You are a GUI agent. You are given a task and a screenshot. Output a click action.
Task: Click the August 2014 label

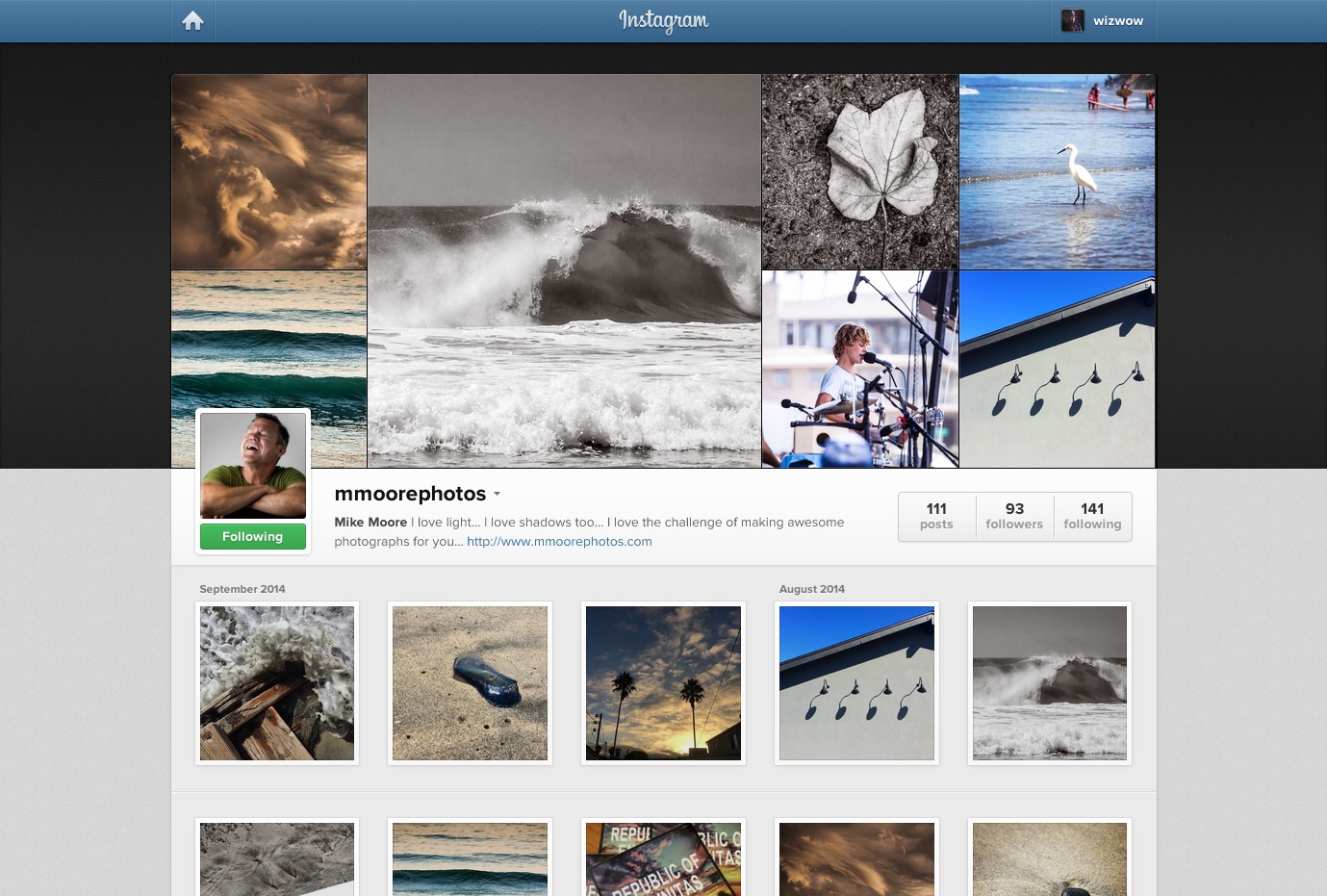click(812, 589)
